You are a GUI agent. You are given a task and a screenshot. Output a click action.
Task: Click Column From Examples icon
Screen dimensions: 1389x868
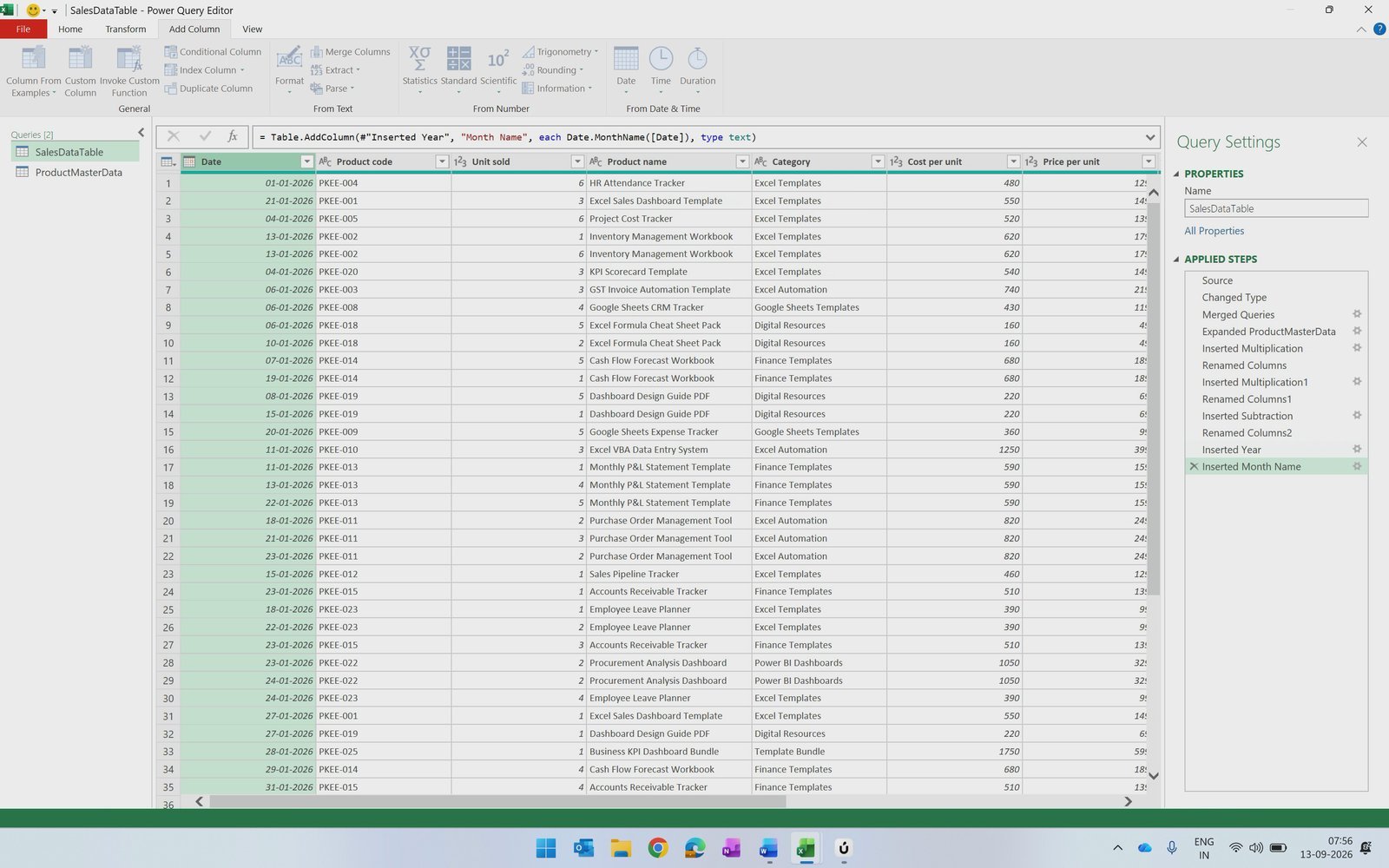tap(33, 58)
